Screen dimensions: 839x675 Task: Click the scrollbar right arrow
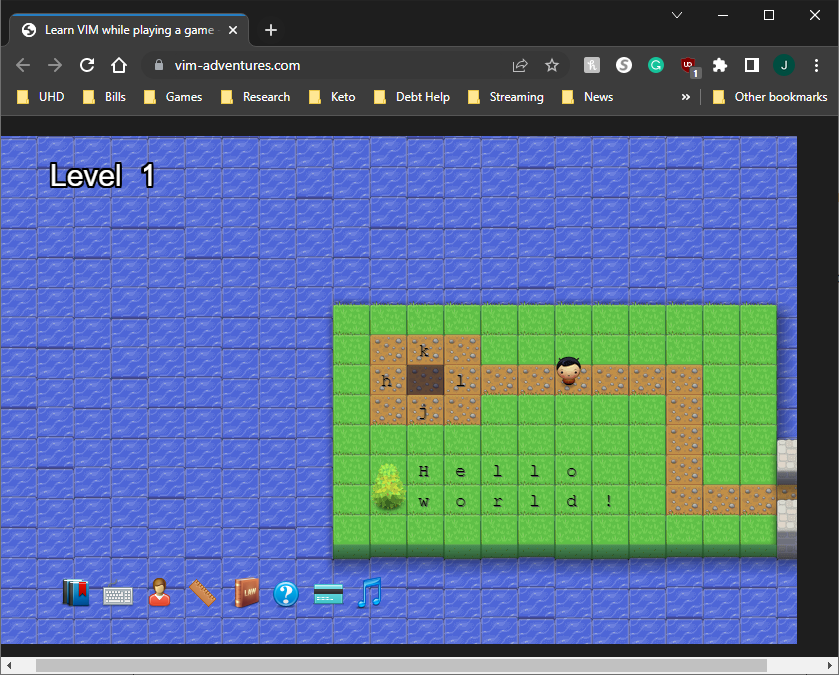point(830,665)
